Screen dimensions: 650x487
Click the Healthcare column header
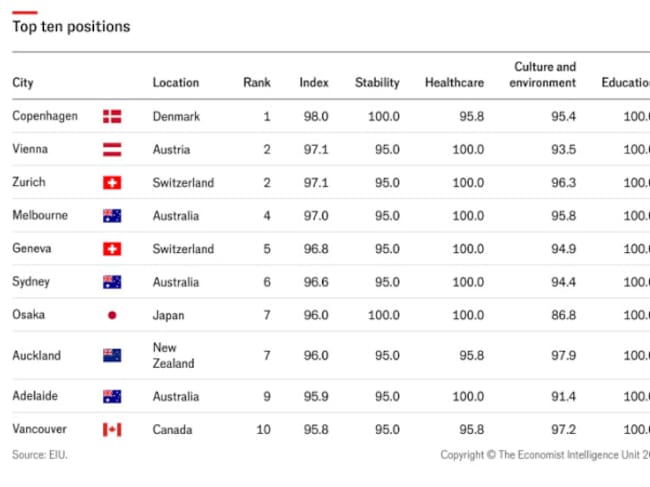click(454, 83)
